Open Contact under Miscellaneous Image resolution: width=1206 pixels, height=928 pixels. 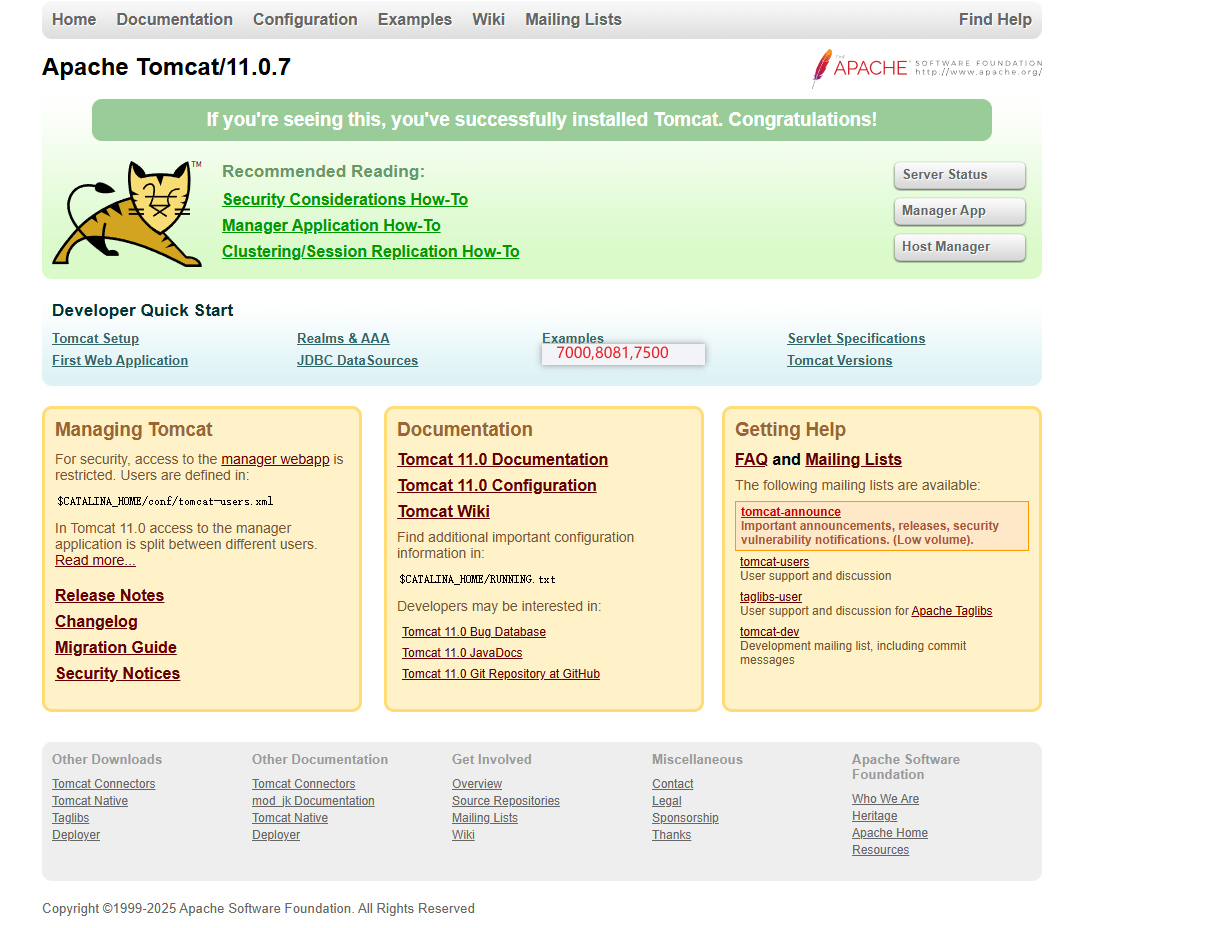point(673,784)
